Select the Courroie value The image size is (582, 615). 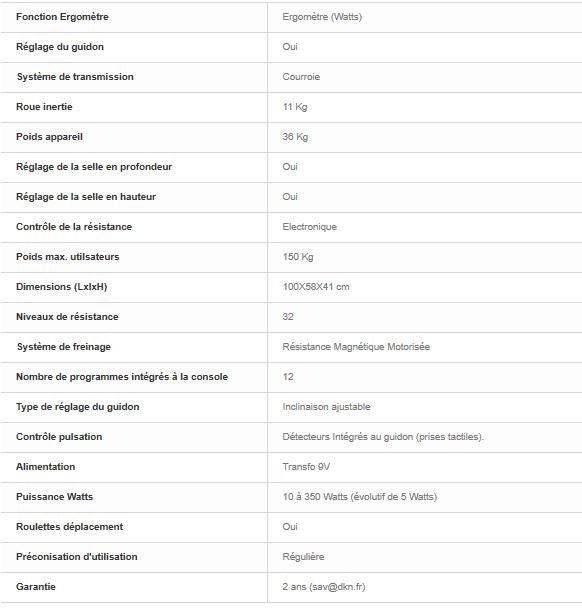pyautogui.click(x=301, y=77)
